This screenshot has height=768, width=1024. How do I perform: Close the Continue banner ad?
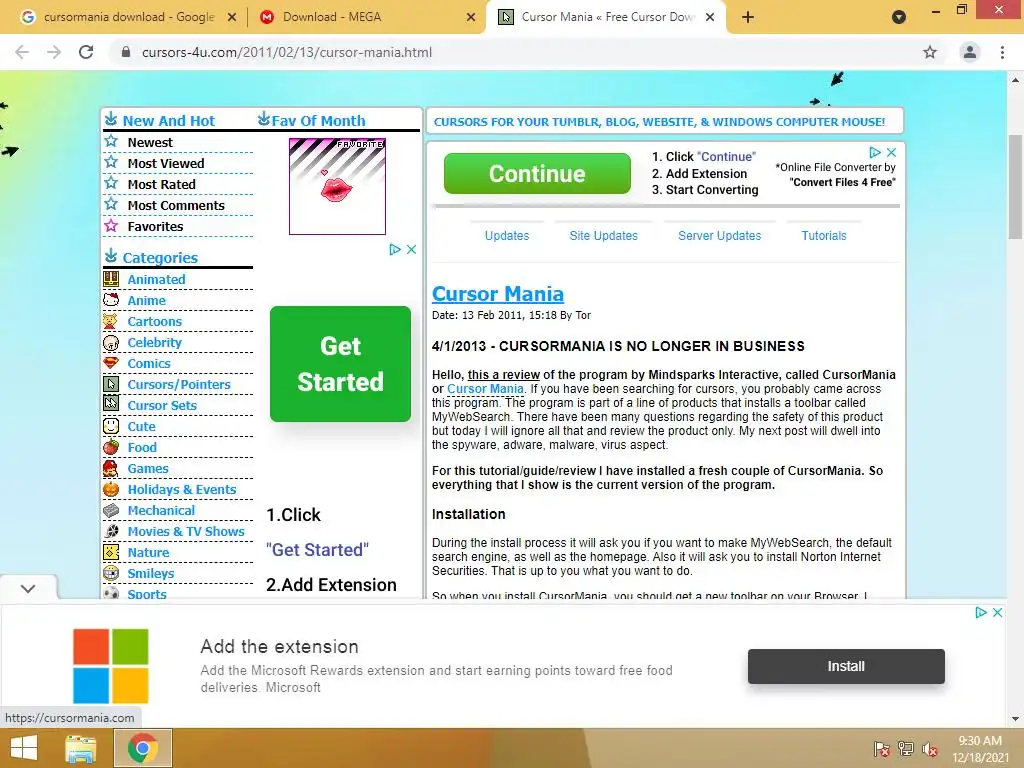click(x=891, y=152)
